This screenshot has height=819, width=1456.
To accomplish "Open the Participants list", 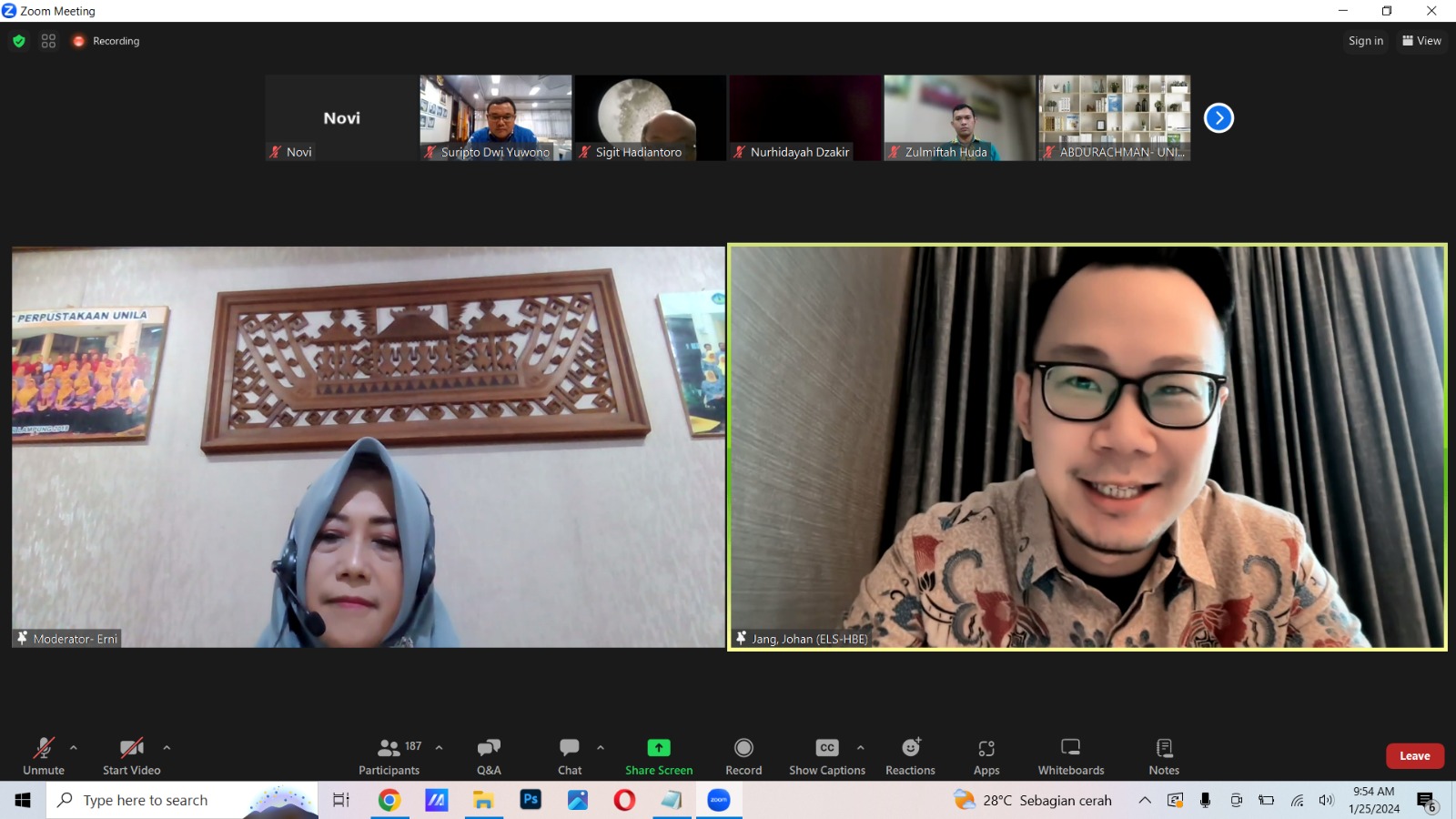I will pos(389,755).
